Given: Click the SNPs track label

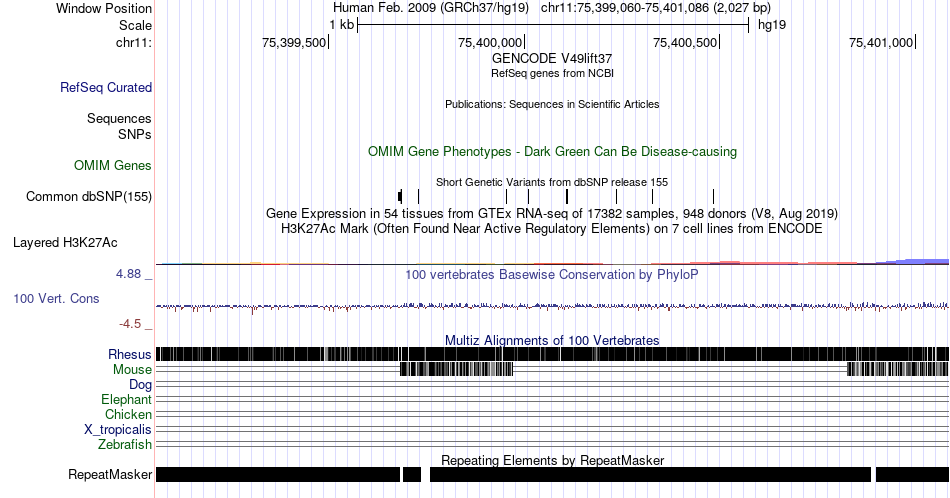Looking at the screenshot, I should tap(135, 134).
